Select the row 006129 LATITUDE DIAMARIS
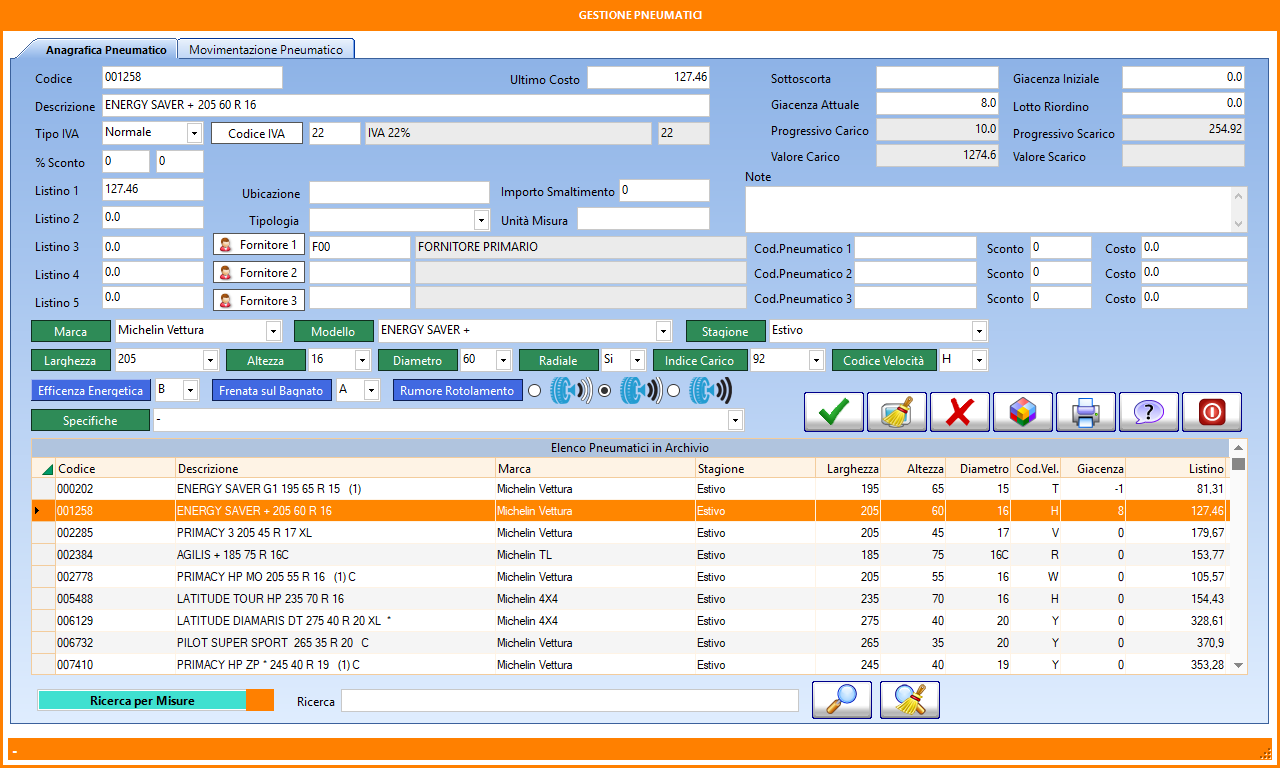Viewport: 1280px width, 768px height. 630,621
